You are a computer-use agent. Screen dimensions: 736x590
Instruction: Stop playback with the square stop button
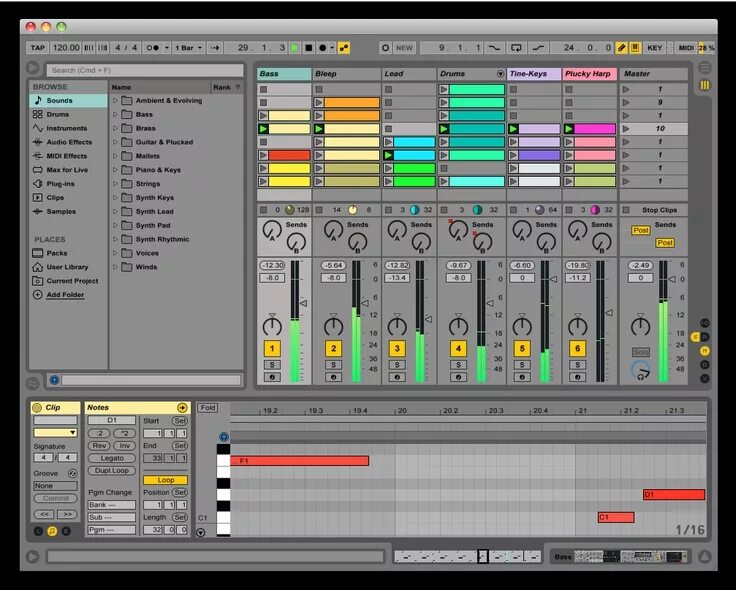point(308,47)
